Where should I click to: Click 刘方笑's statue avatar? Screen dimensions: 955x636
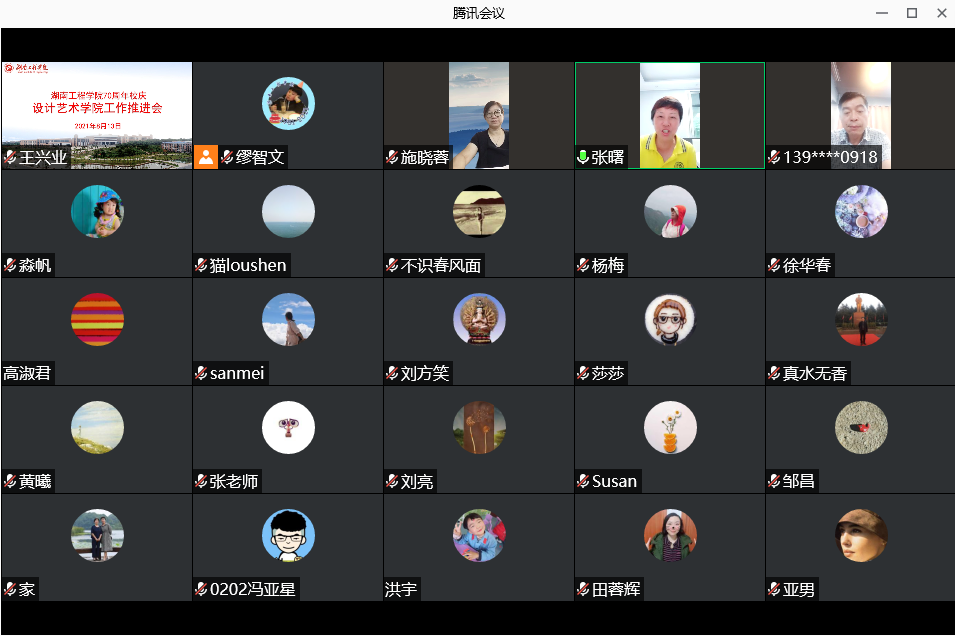coord(479,319)
